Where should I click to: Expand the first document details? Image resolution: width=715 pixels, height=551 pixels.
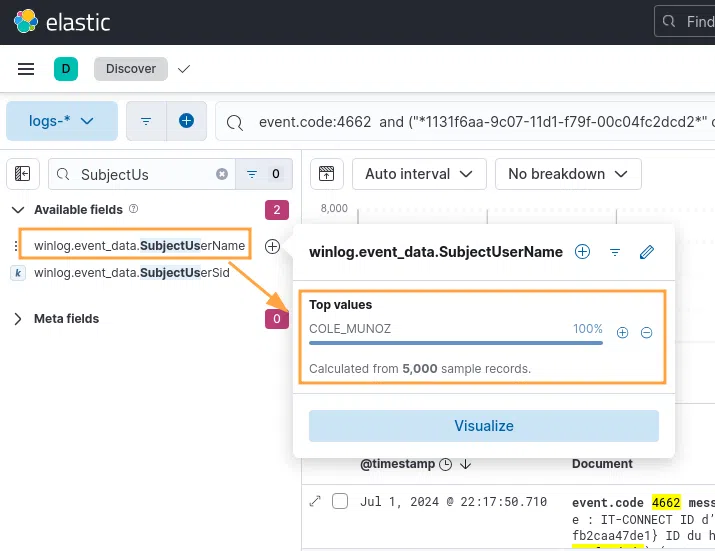[315, 501]
